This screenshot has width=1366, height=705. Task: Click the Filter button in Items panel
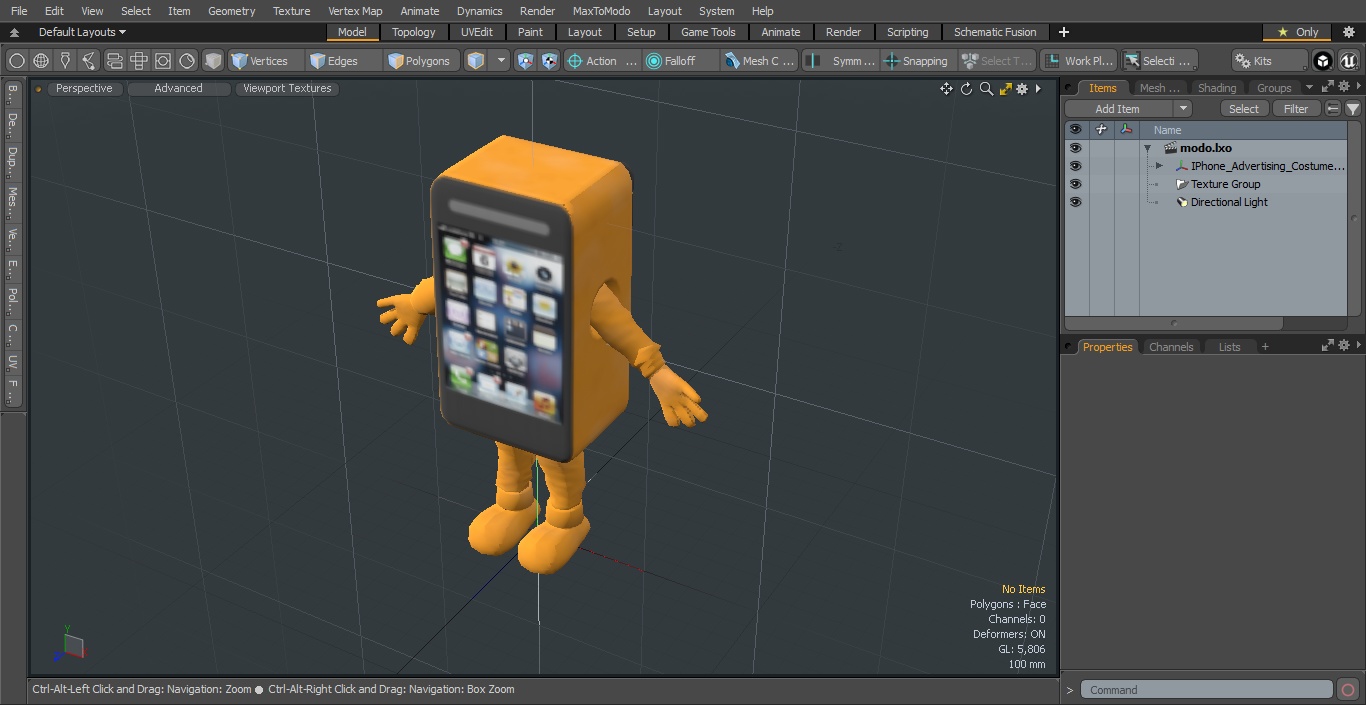click(1296, 109)
